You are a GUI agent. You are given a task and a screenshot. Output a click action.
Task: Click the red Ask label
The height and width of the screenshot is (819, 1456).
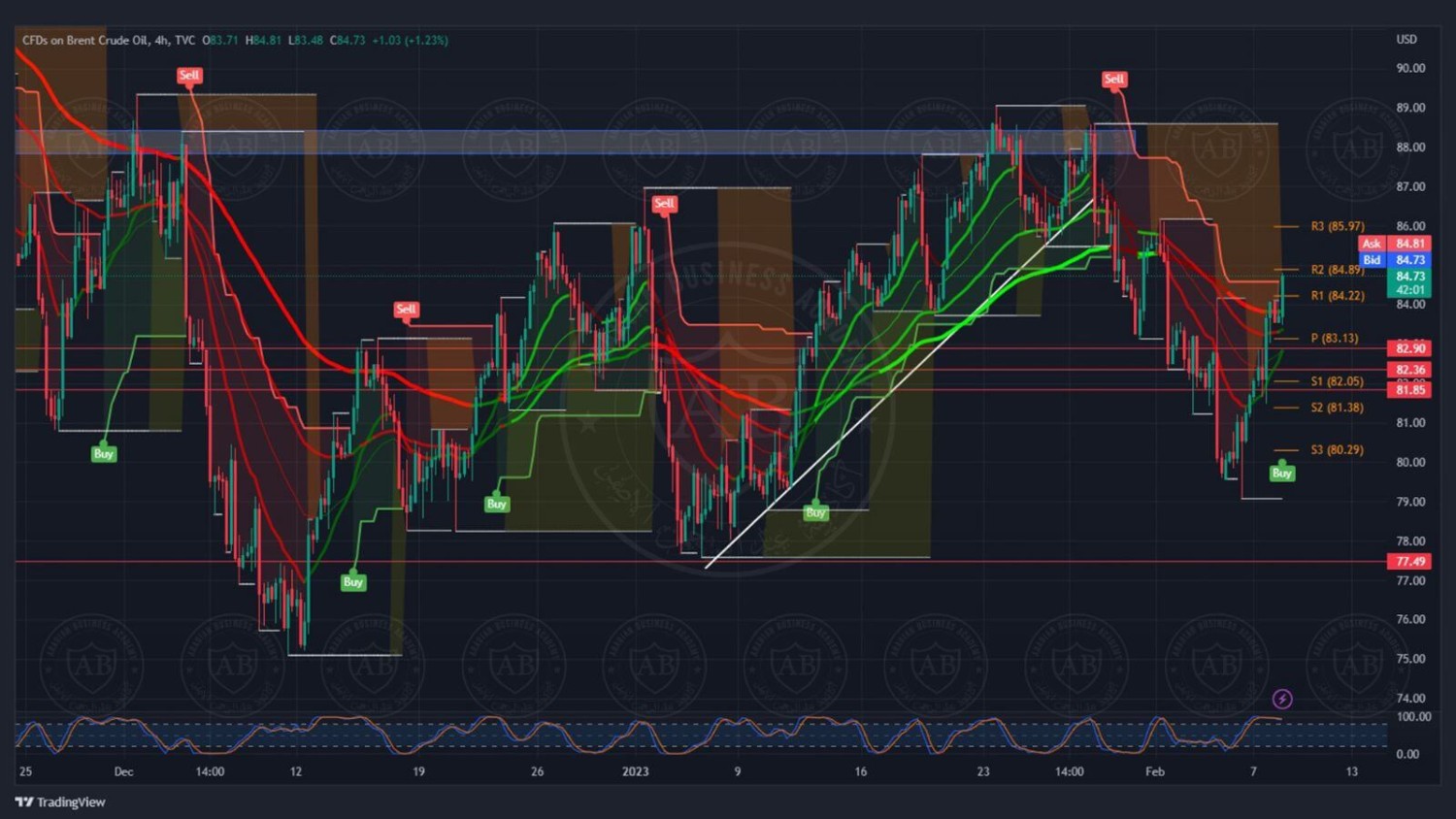point(1372,244)
